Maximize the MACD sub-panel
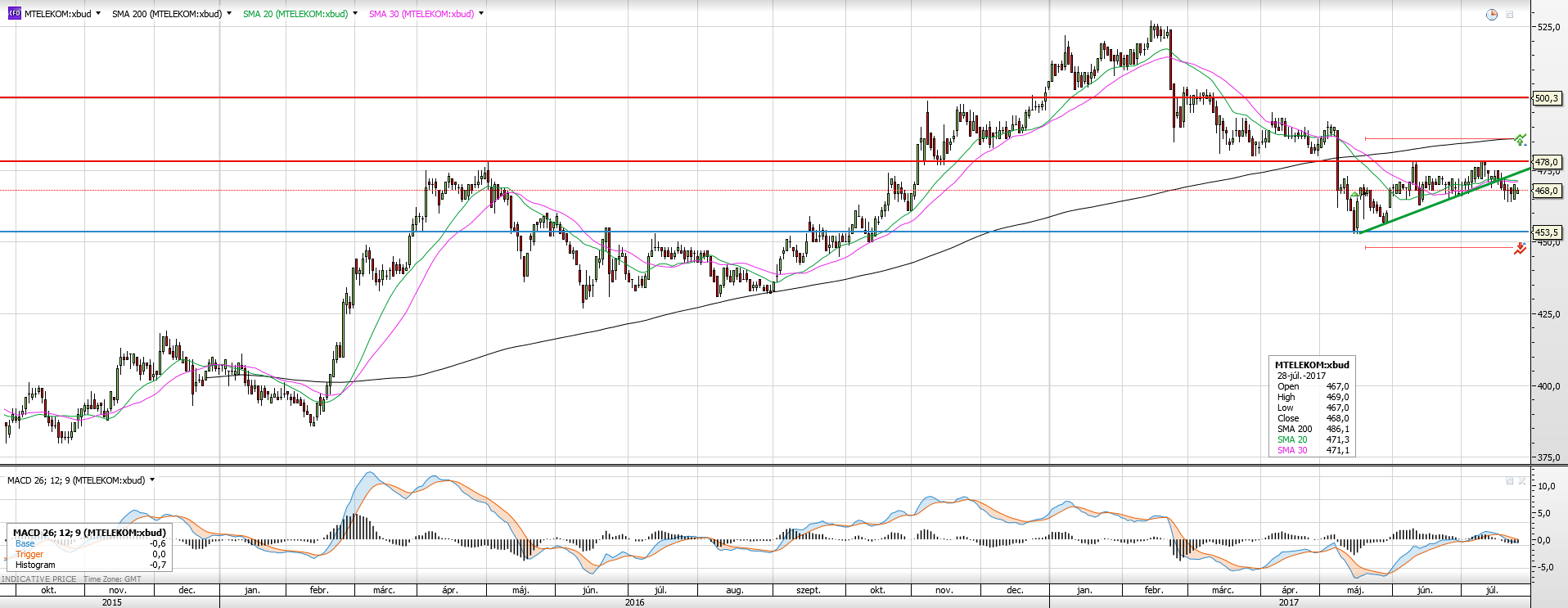 [1510, 481]
